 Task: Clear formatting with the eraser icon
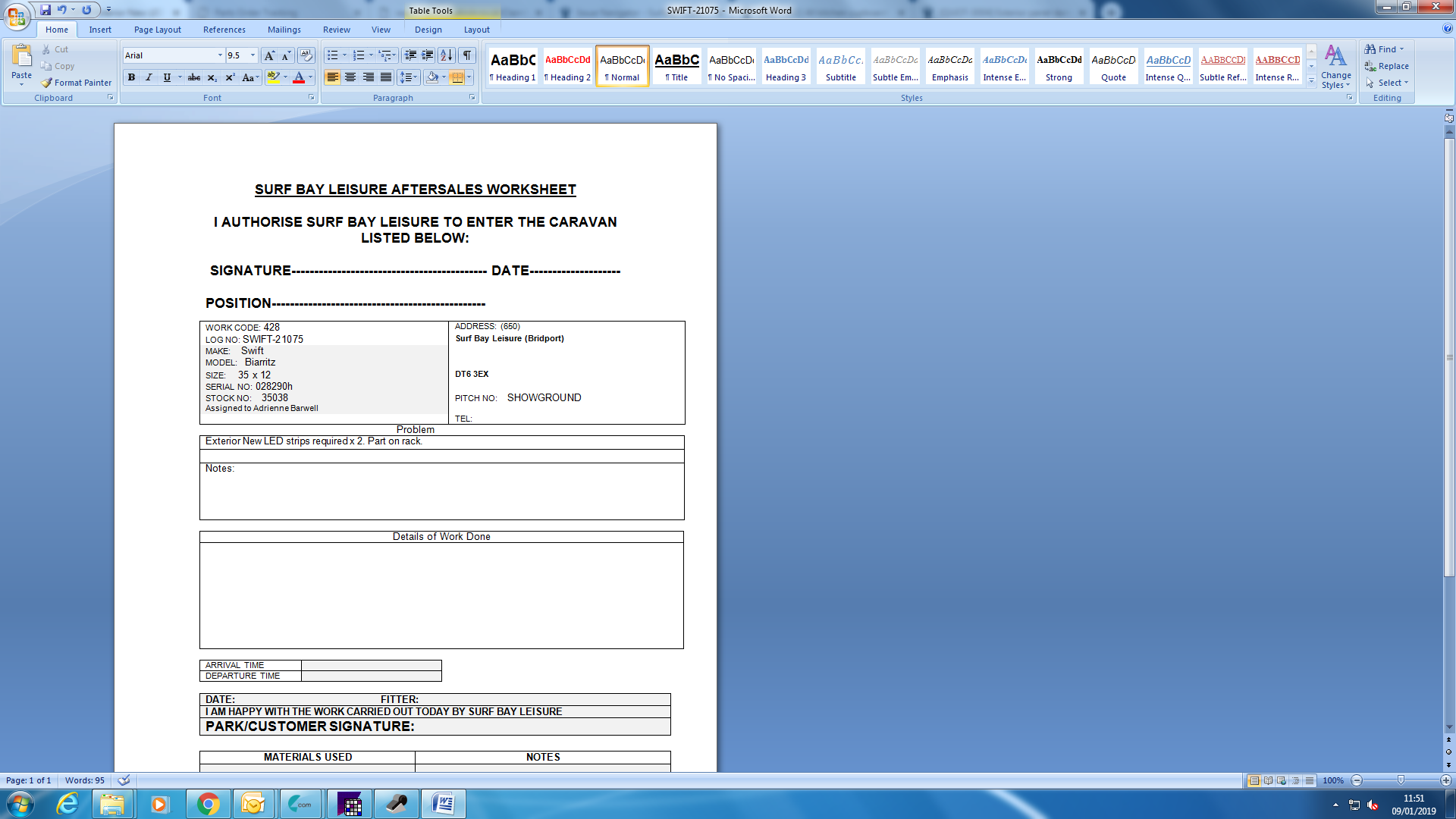coord(306,55)
